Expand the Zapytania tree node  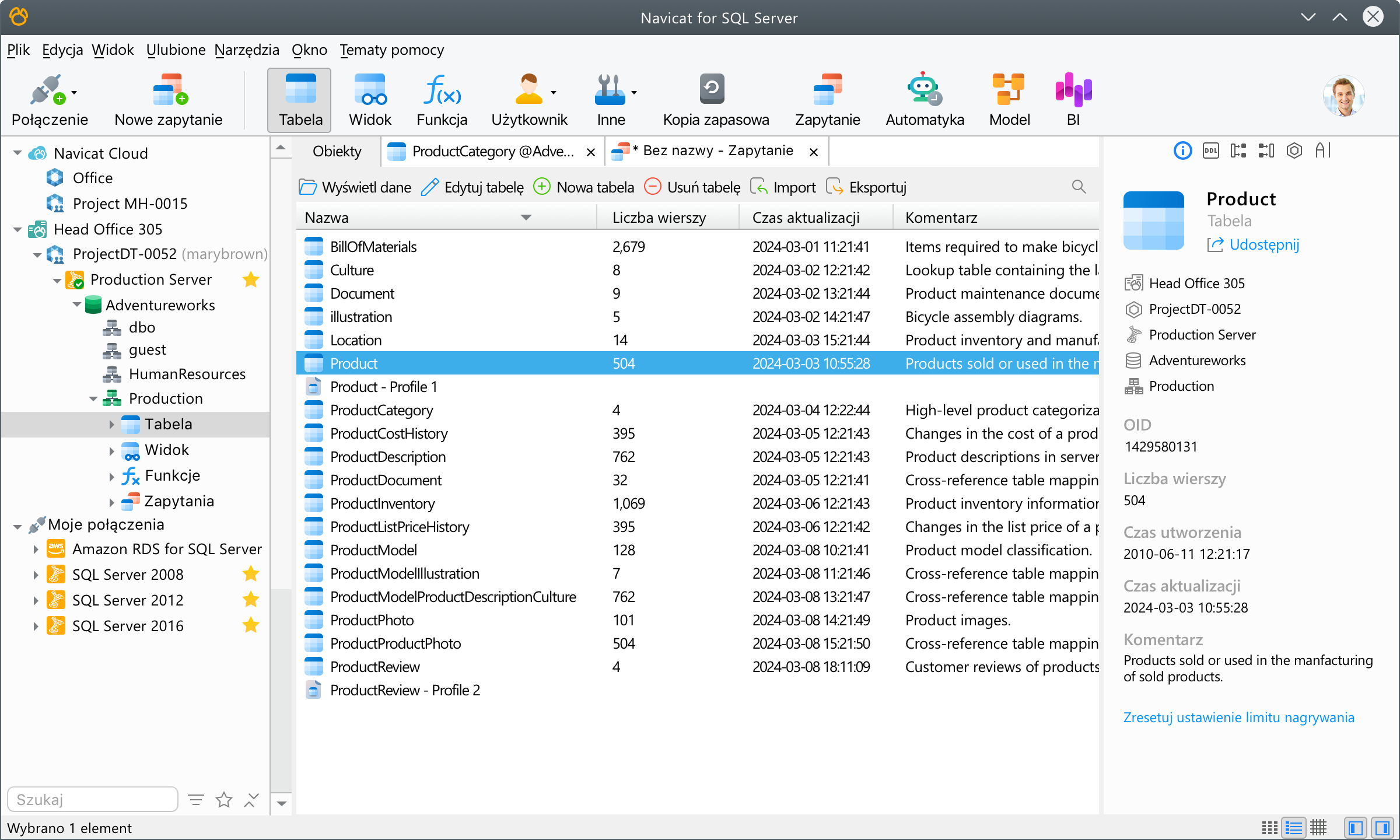point(111,502)
